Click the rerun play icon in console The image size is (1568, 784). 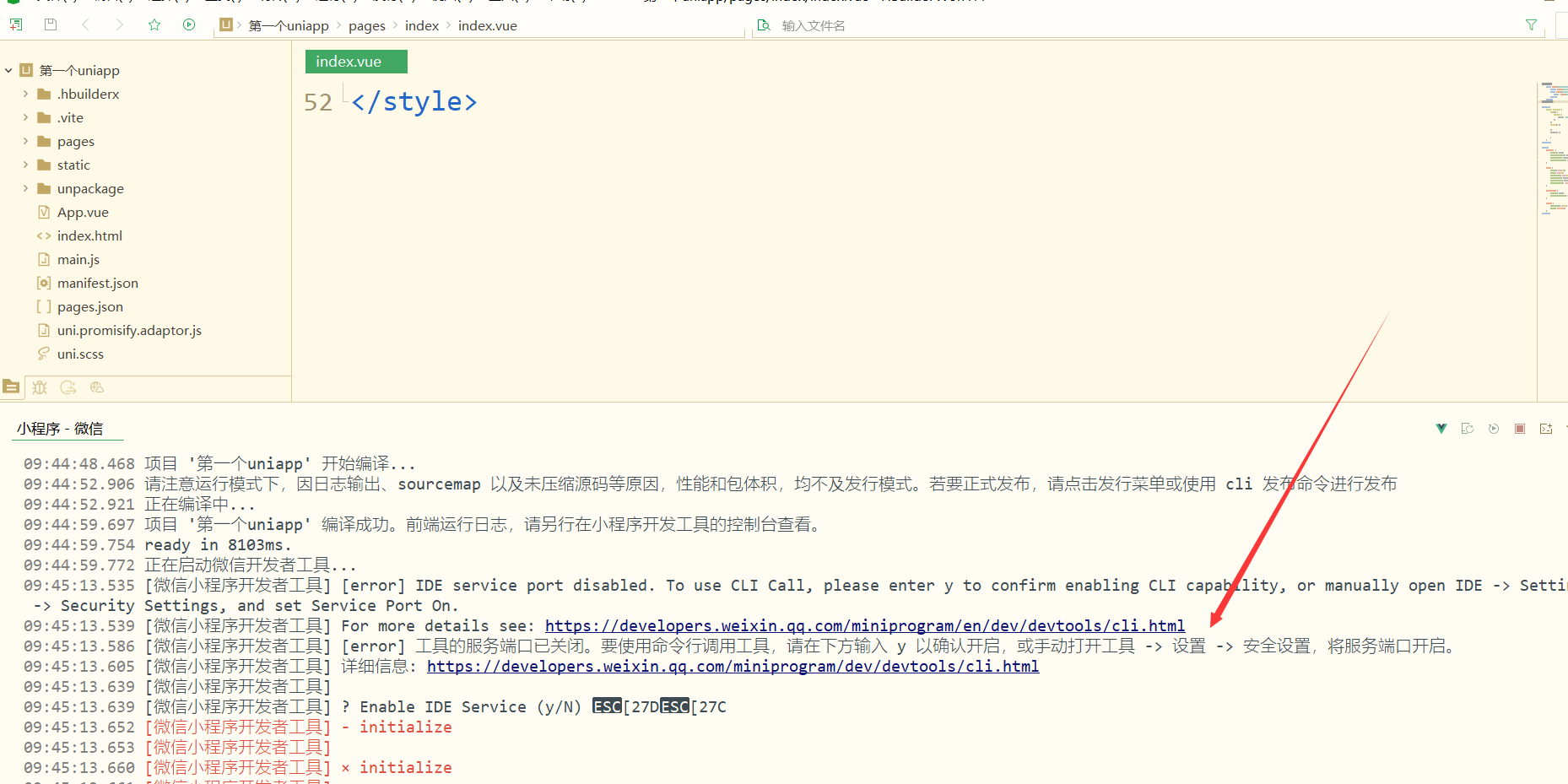point(1494,429)
